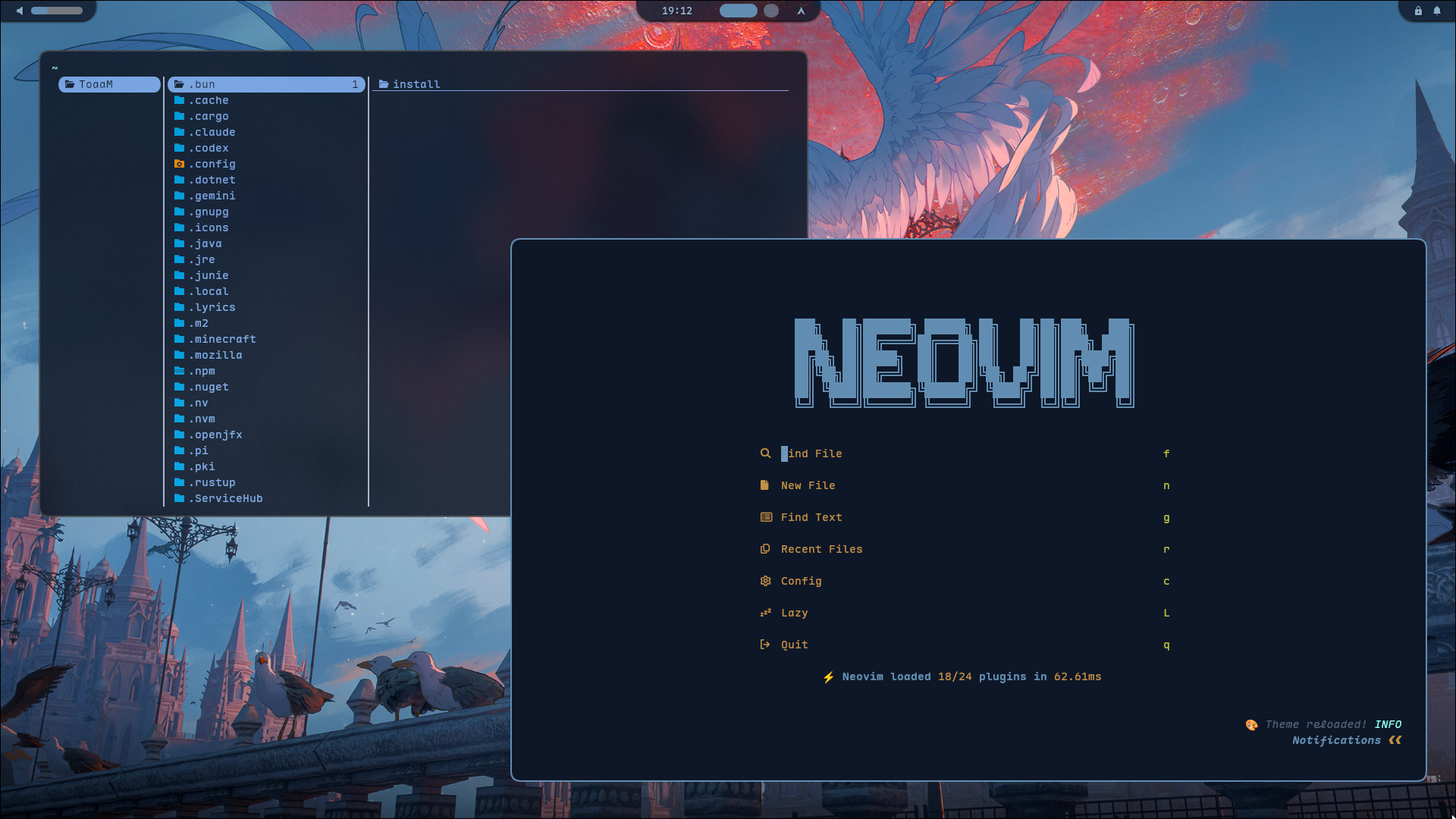Click the search icon beside Find File

(765, 453)
